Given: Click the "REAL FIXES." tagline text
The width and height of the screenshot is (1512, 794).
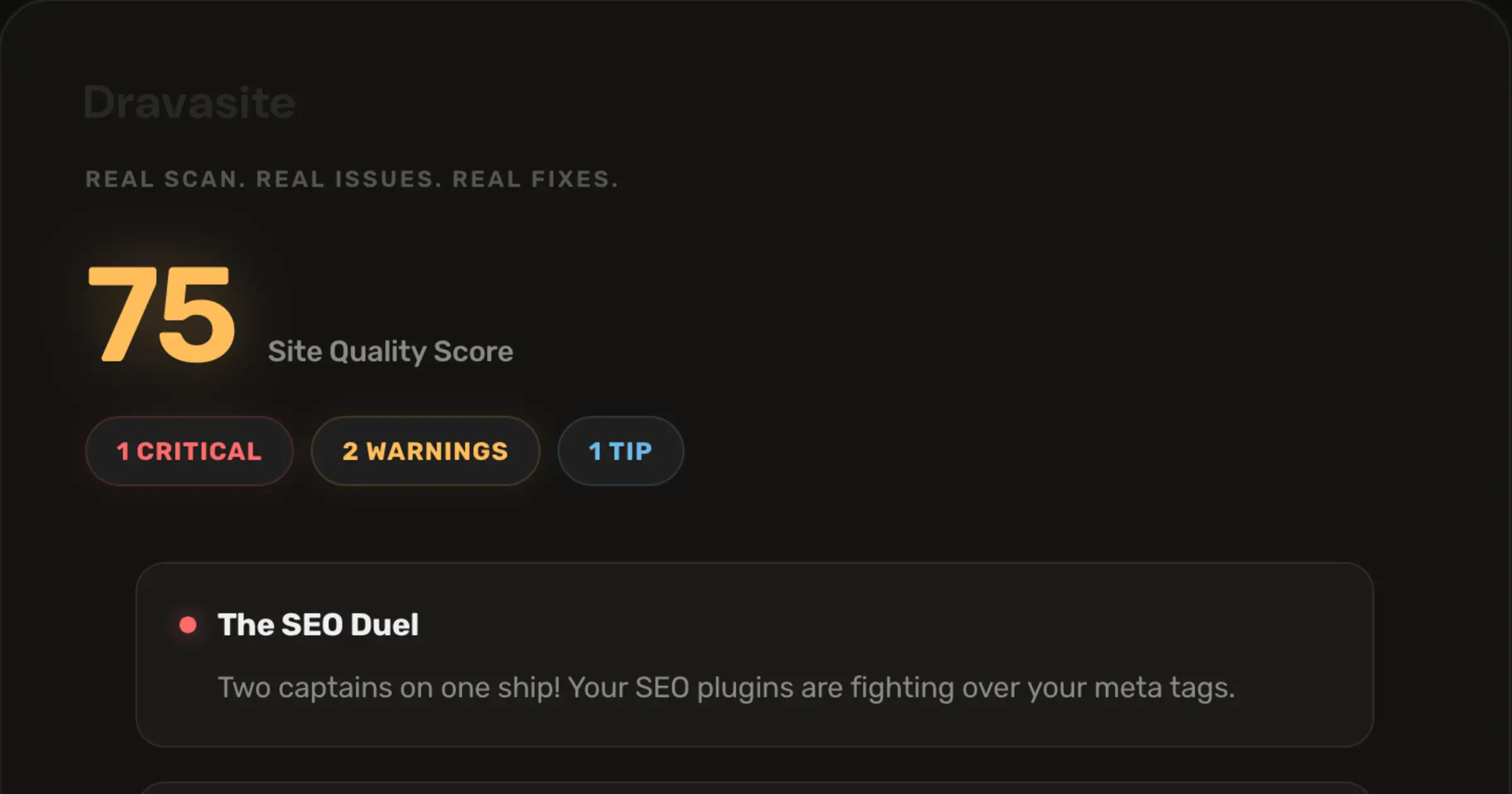Looking at the screenshot, I should pyautogui.click(x=535, y=180).
